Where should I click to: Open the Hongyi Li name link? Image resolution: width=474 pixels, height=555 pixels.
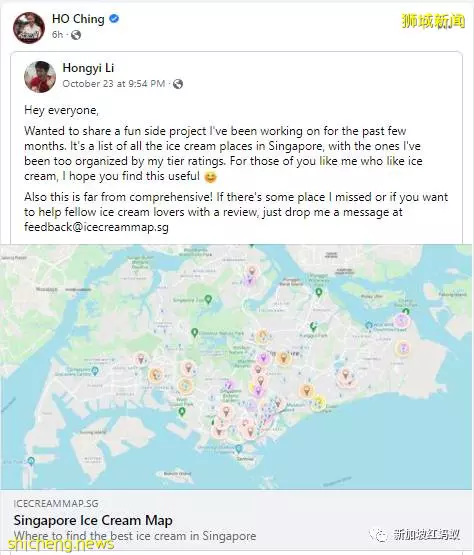pos(88,68)
